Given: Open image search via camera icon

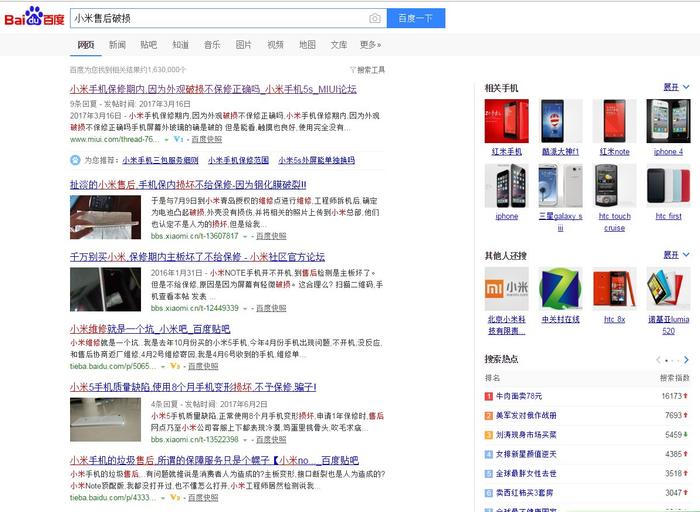Looking at the screenshot, I should pos(375,18).
